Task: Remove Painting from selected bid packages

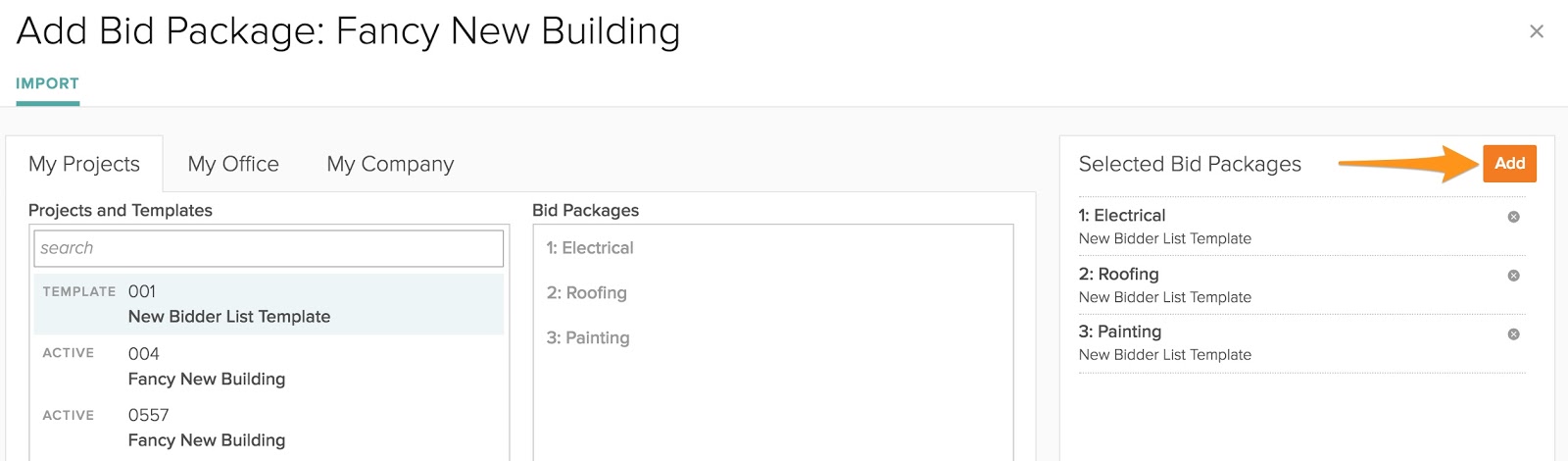Action: point(1513,334)
